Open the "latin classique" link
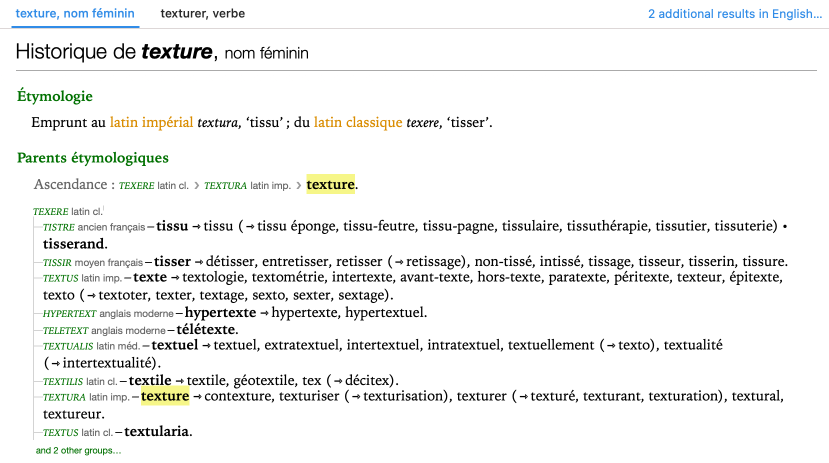The width and height of the screenshot is (829, 463). pos(358,123)
